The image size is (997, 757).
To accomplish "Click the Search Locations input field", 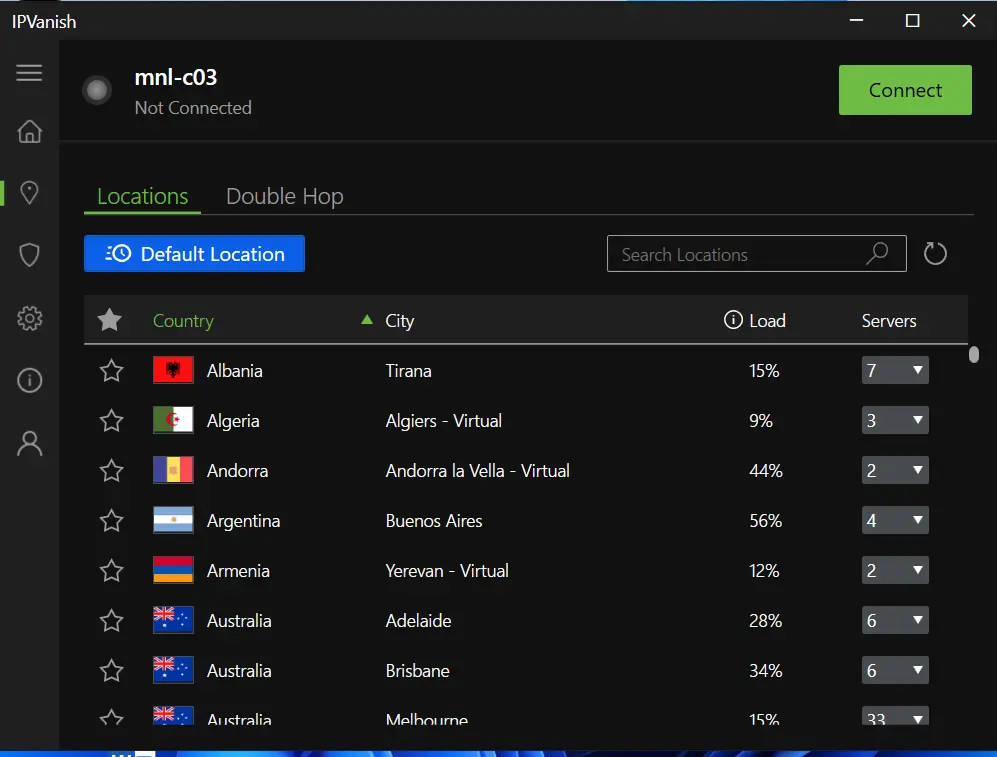I will 757,254.
